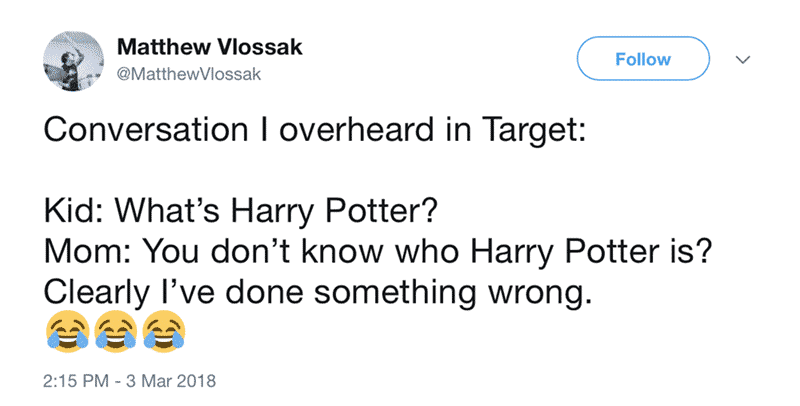800x406 pixels.
Task: Click the @MatthewVlossak handle
Action: tap(189, 74)
